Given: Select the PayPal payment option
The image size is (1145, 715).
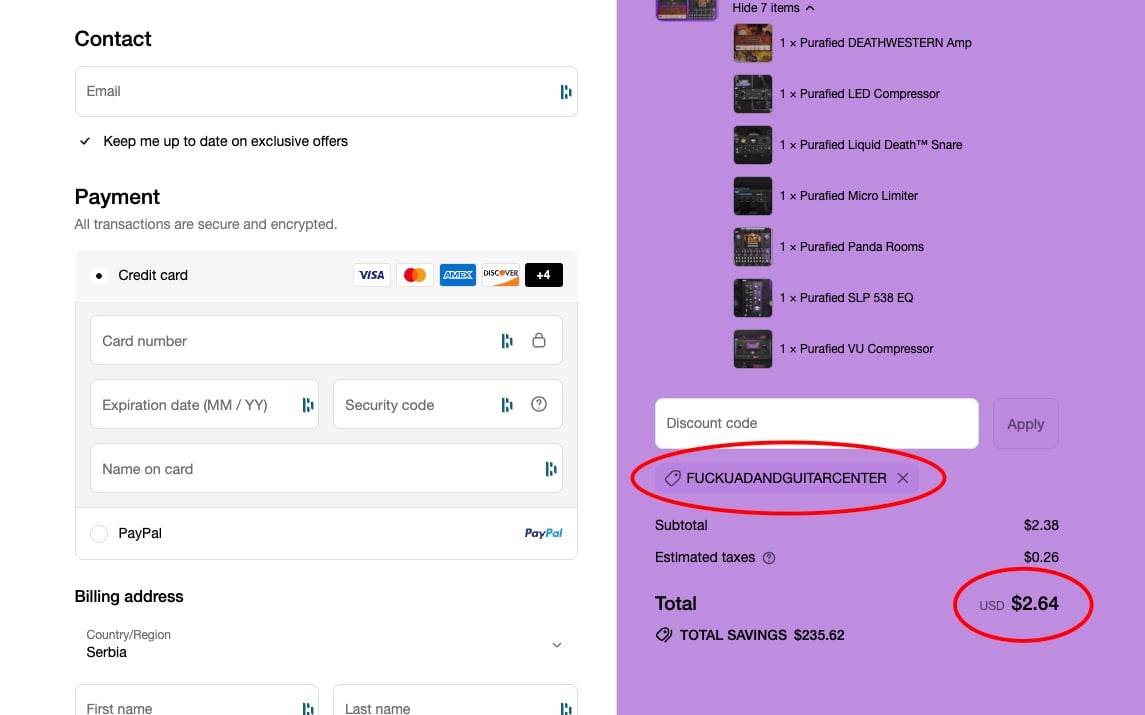Looking at the screenshot, I should click(99, 534).
